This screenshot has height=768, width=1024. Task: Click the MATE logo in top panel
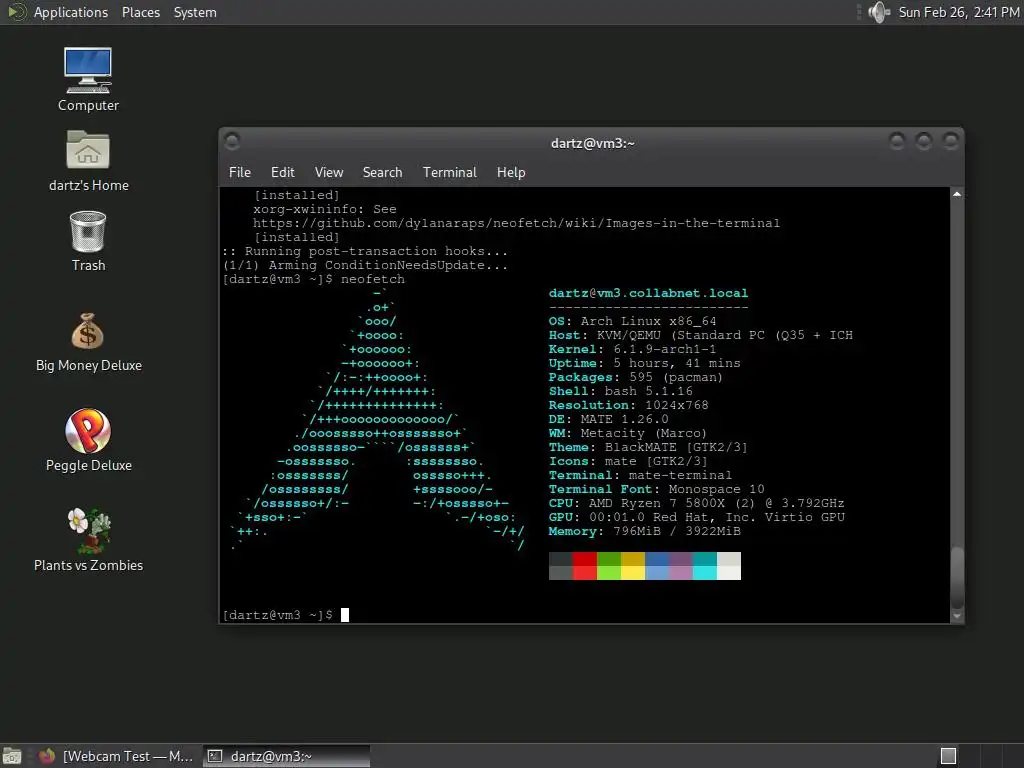pyautogui.click(x=17, y=12)
